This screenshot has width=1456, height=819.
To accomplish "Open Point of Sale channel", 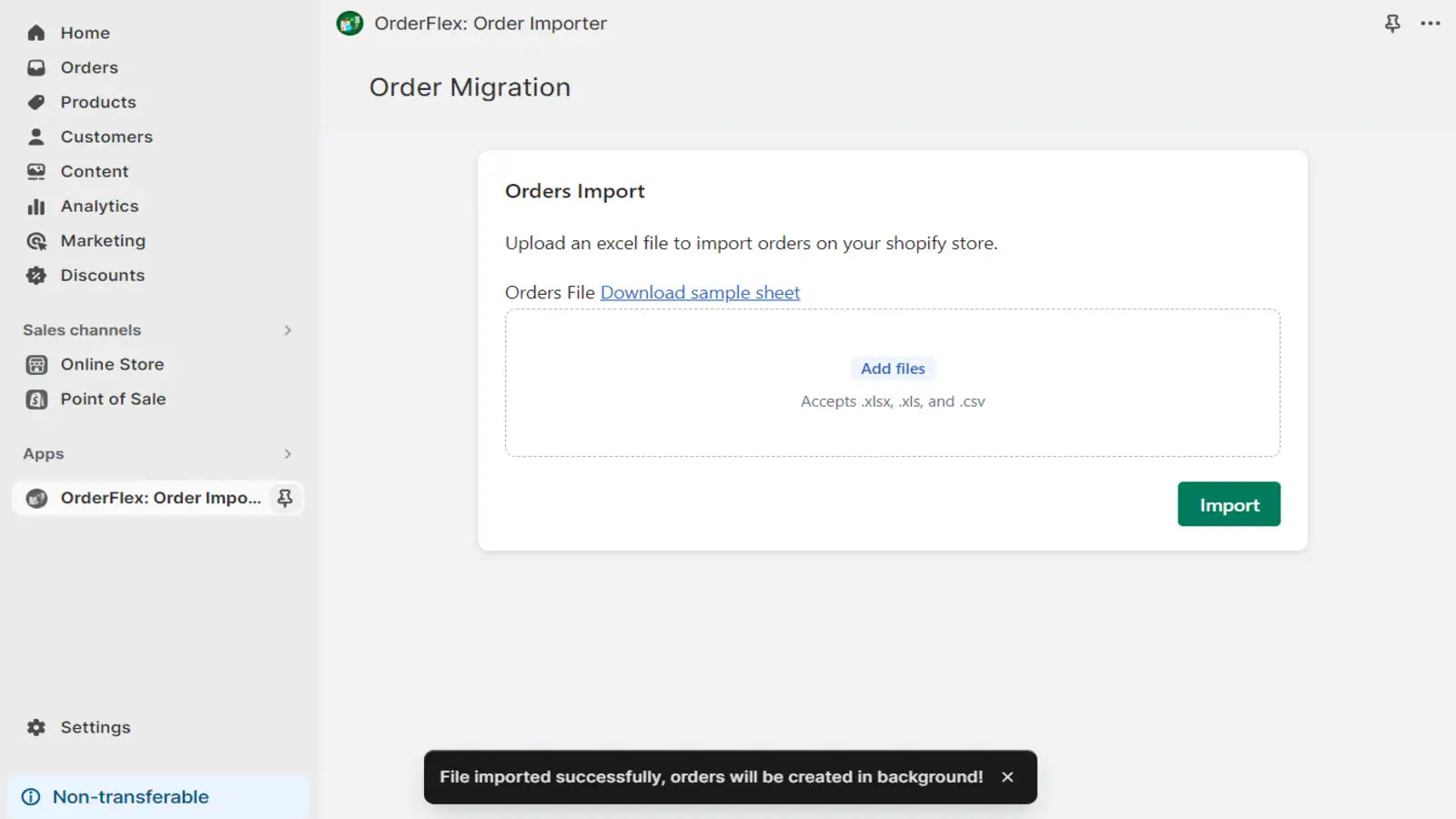I will coord(113,399).
